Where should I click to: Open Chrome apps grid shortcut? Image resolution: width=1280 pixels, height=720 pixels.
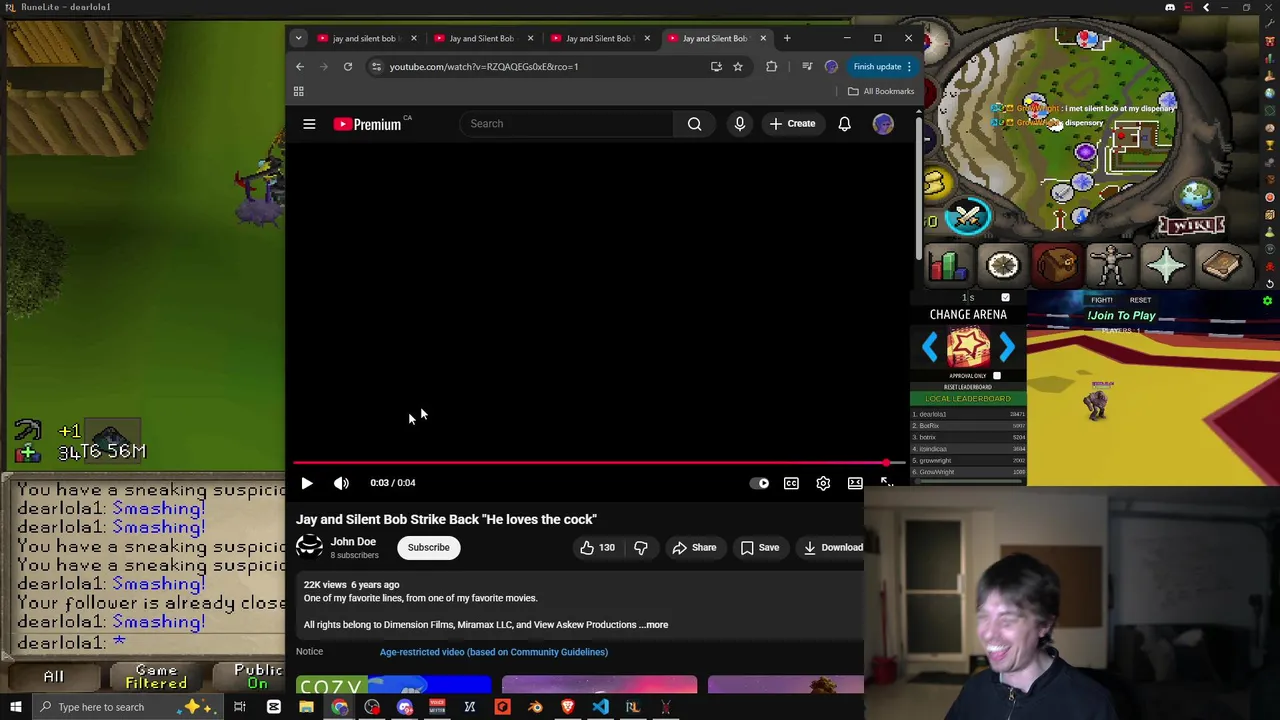(x=298, y=91)
